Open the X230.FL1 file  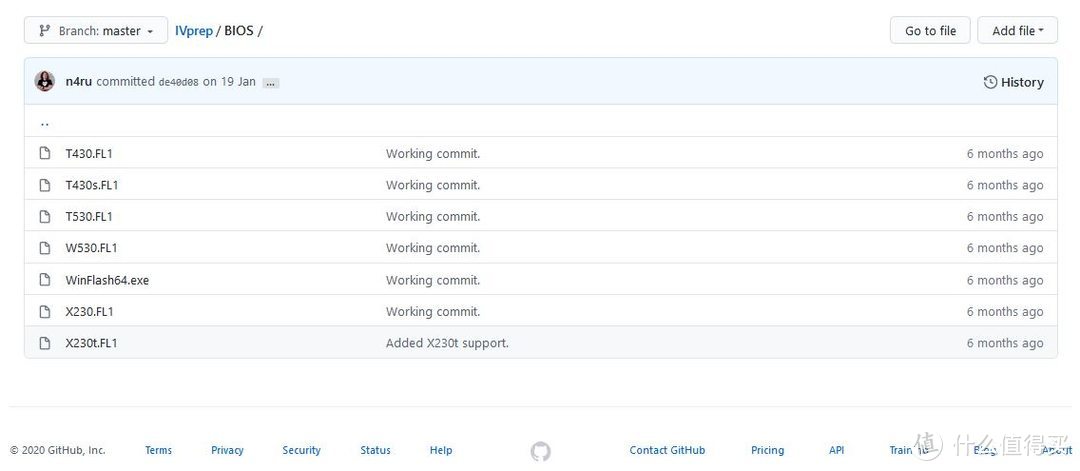tap(90, 311)
